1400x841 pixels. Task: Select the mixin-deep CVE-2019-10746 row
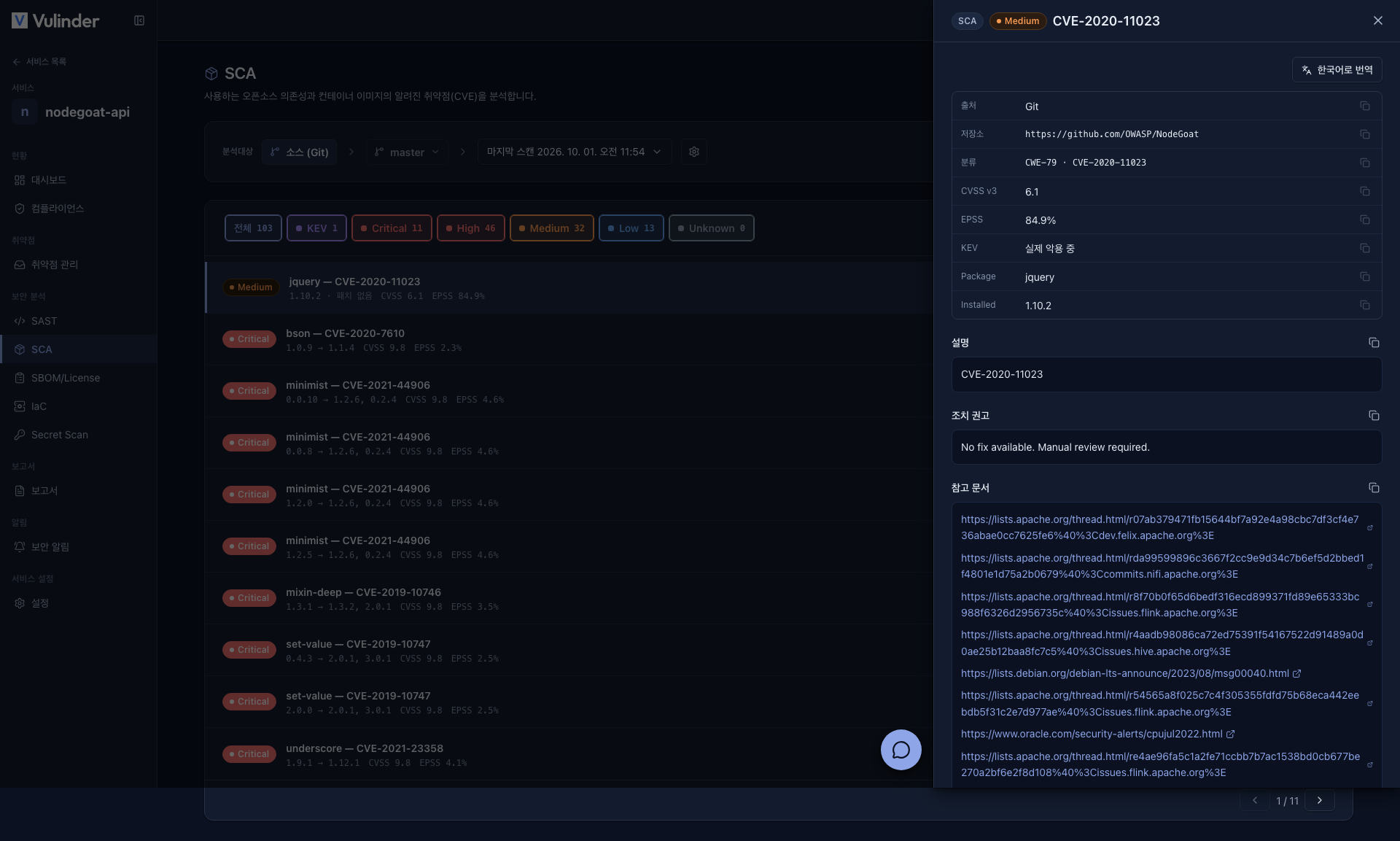(x=569, y=598)
